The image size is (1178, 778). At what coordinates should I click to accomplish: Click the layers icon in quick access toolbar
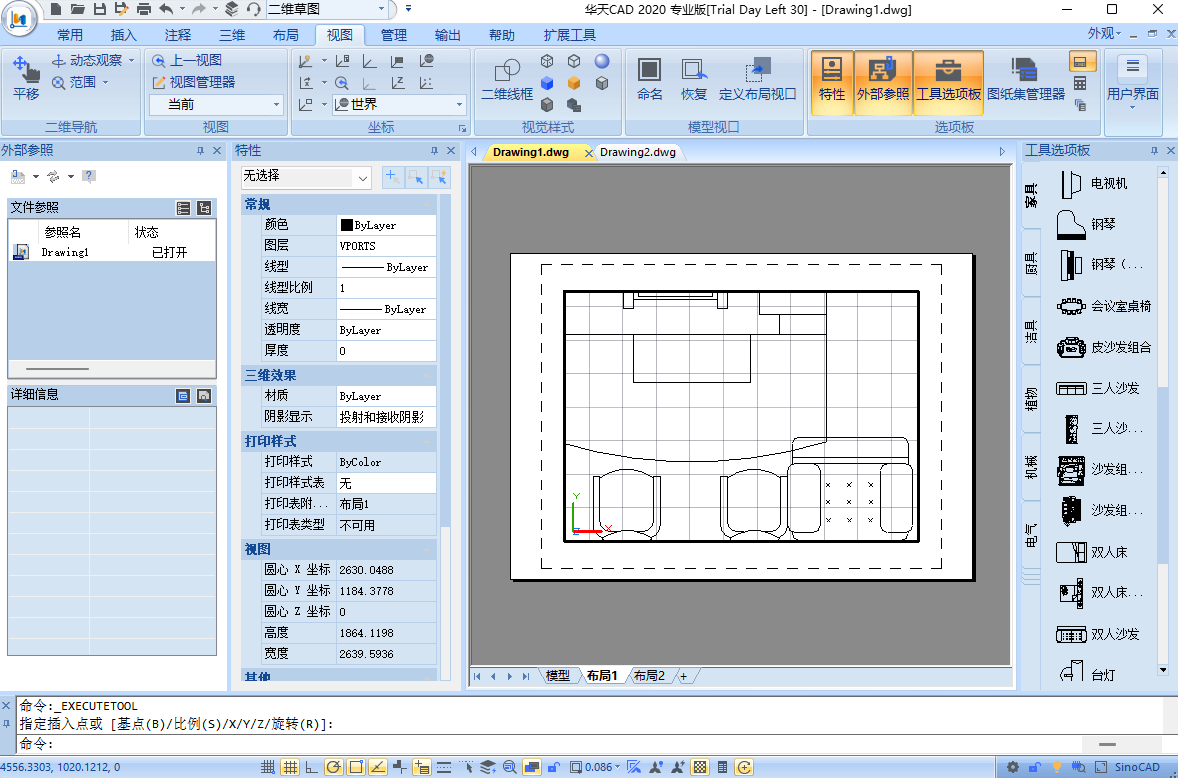pos(231,9)
